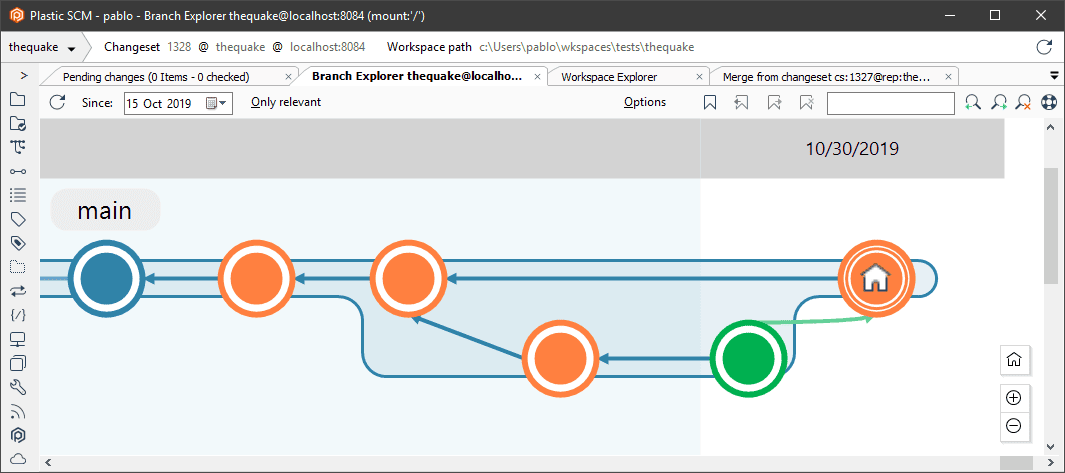Open the tab list dropdown arrow
This screenshot has width=1065, height=473.
pos(1055,75)
